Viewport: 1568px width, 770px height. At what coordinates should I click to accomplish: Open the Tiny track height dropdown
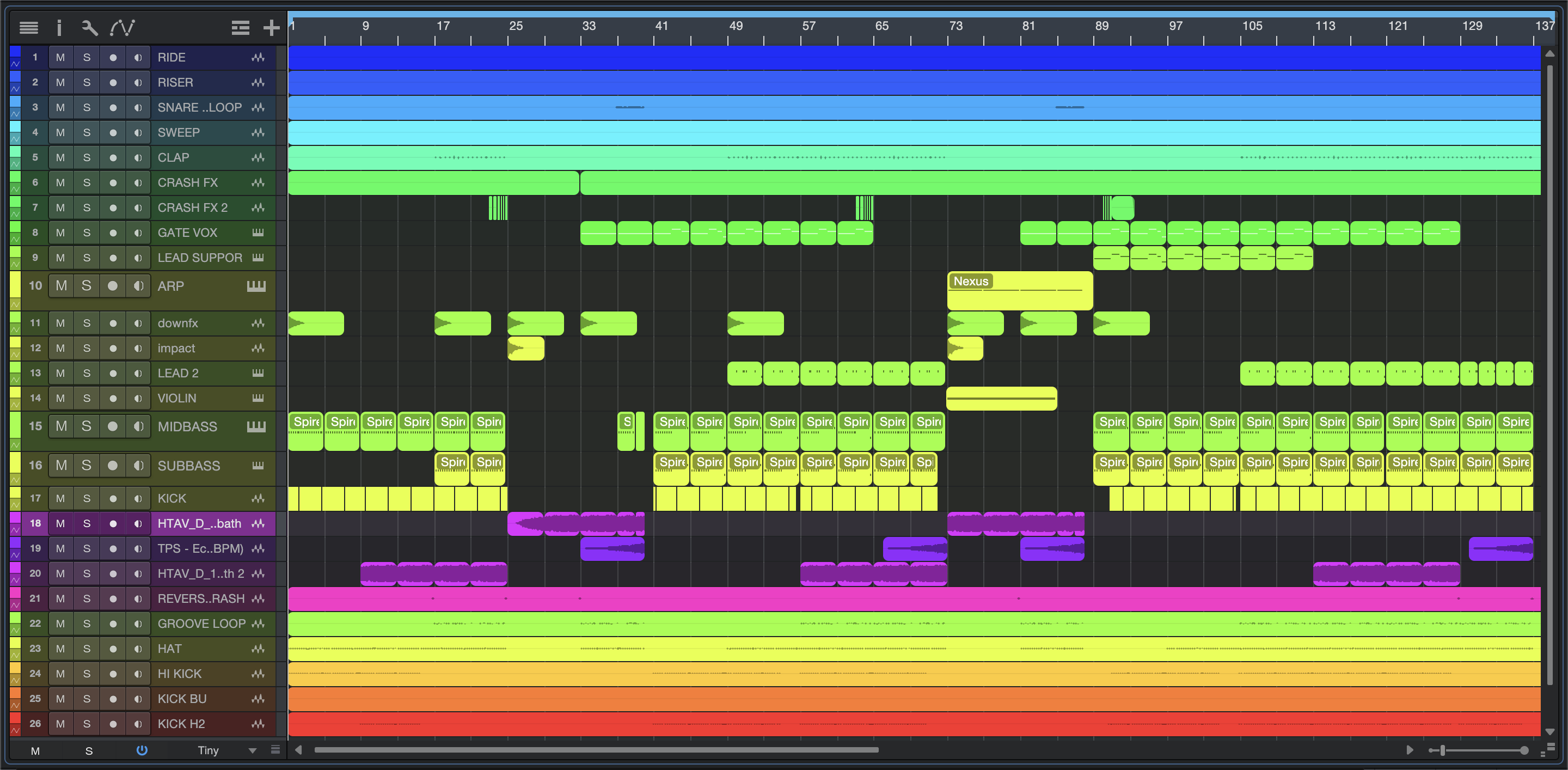(252, 750)
